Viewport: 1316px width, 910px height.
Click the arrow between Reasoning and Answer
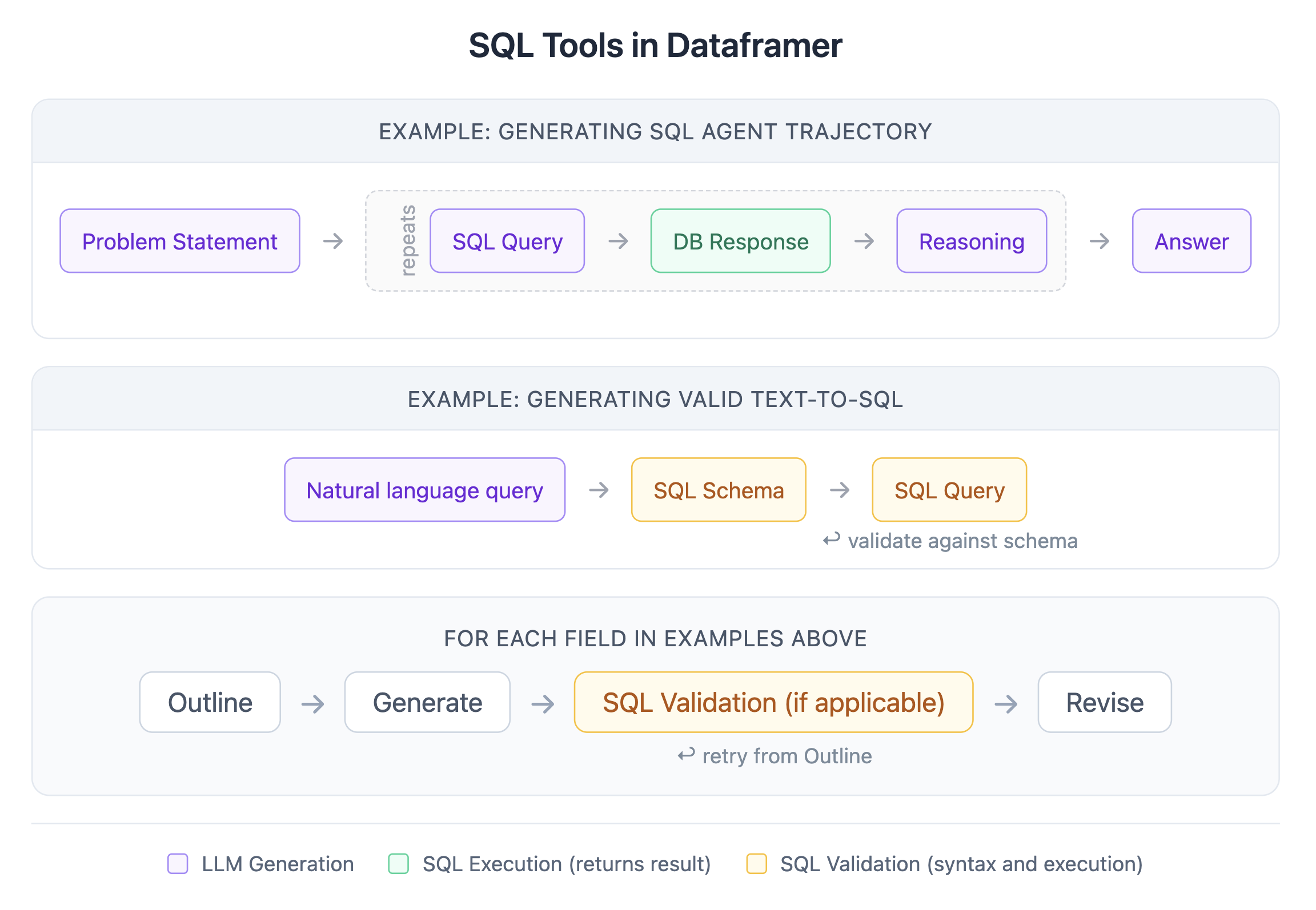(1098, 240)
